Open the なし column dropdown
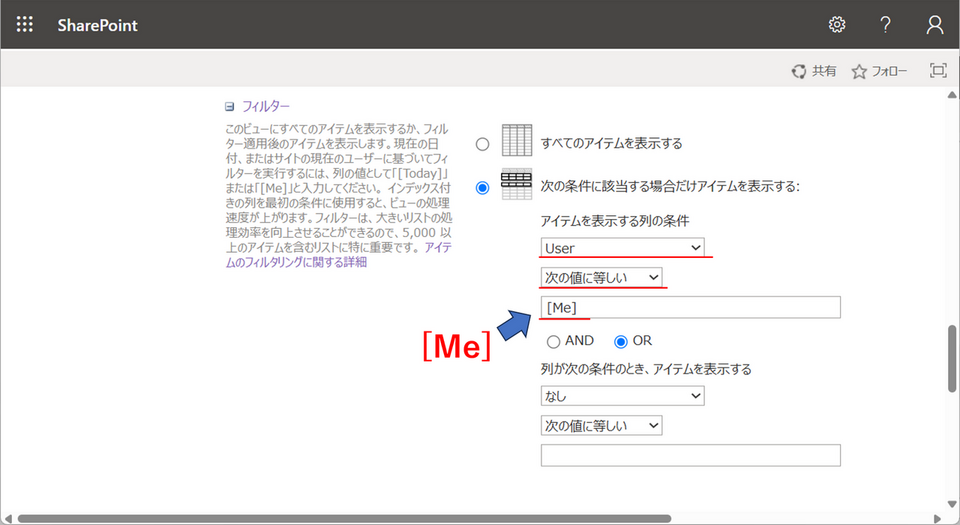The width and height of the screenshot is (960, 525). [622, 396]
